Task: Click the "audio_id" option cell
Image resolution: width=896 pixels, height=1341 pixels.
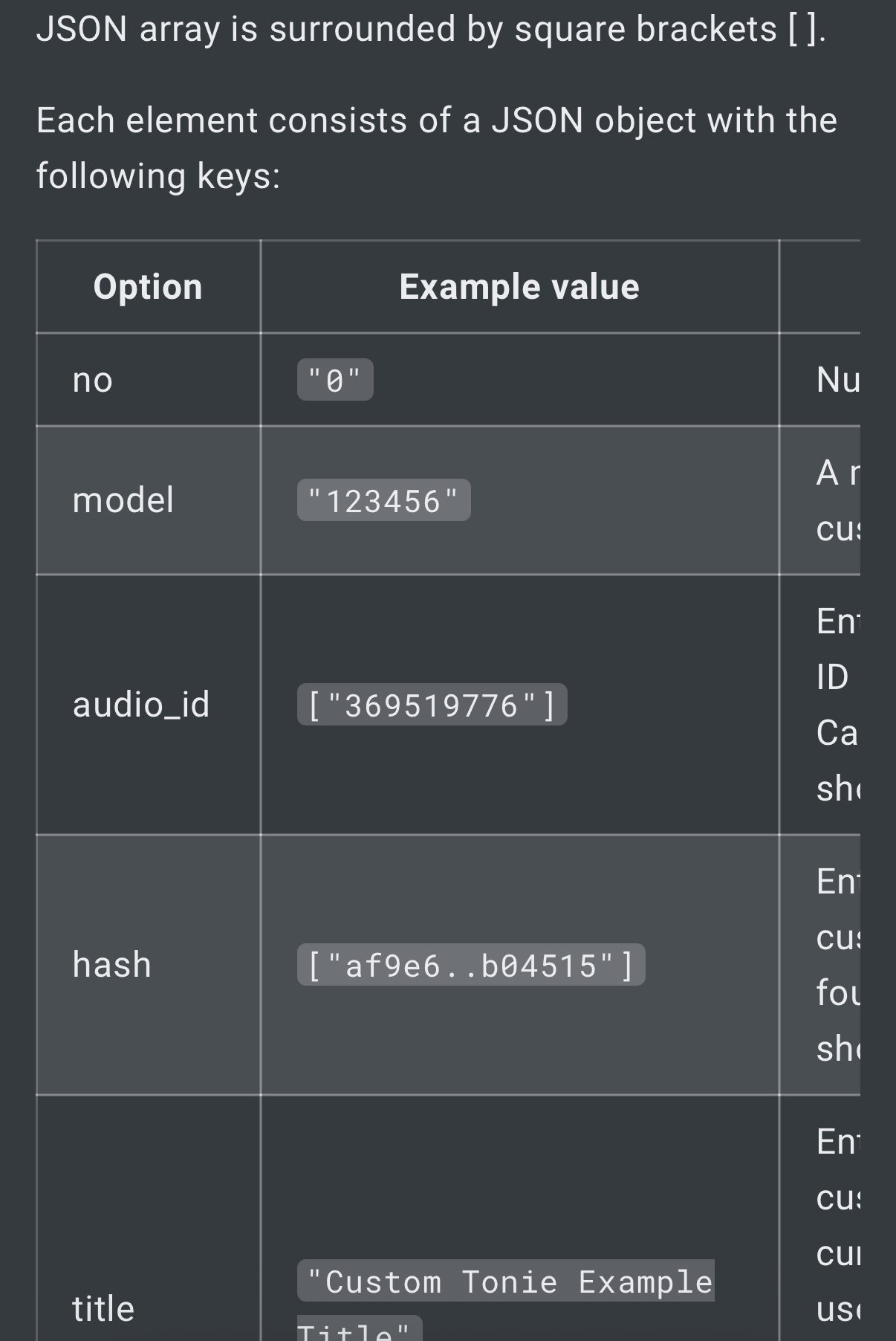Action: 141,705
